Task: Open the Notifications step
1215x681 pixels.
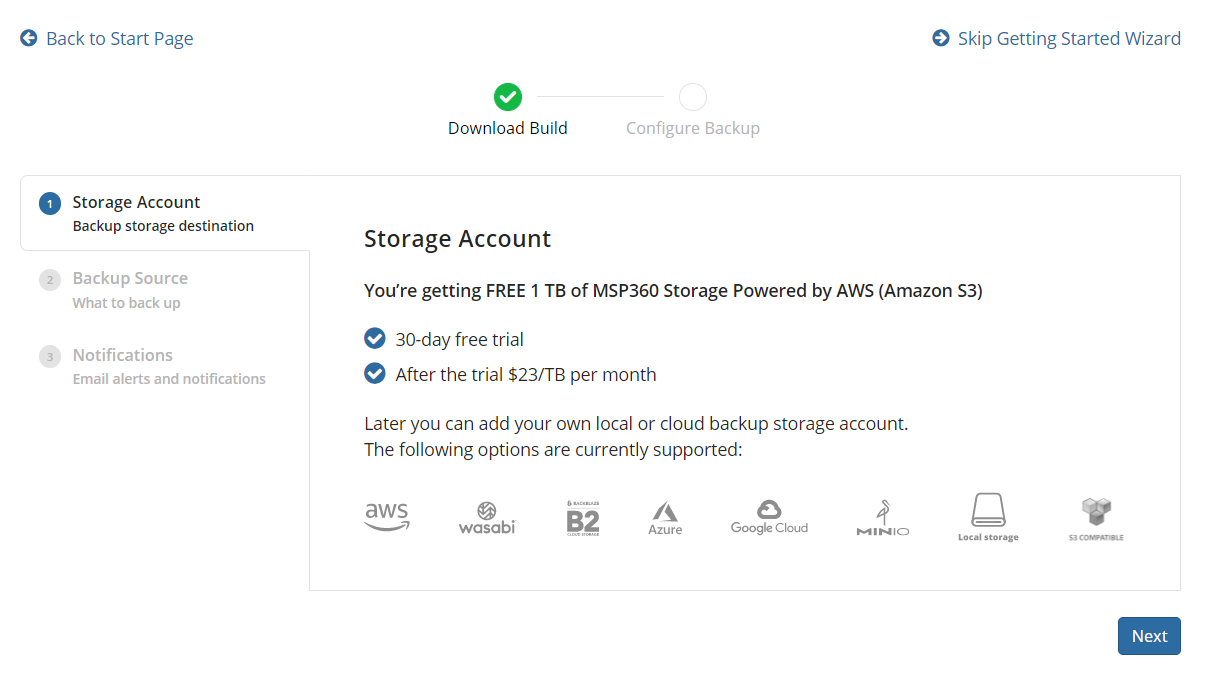Action: pos(165,365)
